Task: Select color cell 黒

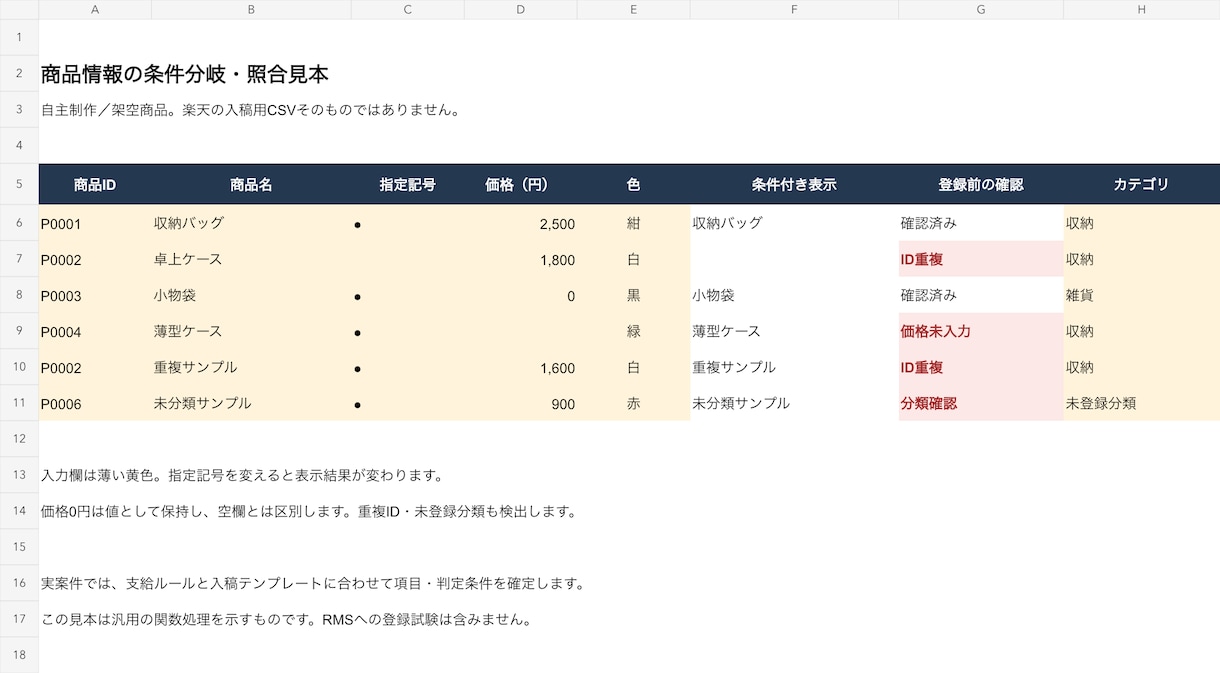Action: click(633, 295)
